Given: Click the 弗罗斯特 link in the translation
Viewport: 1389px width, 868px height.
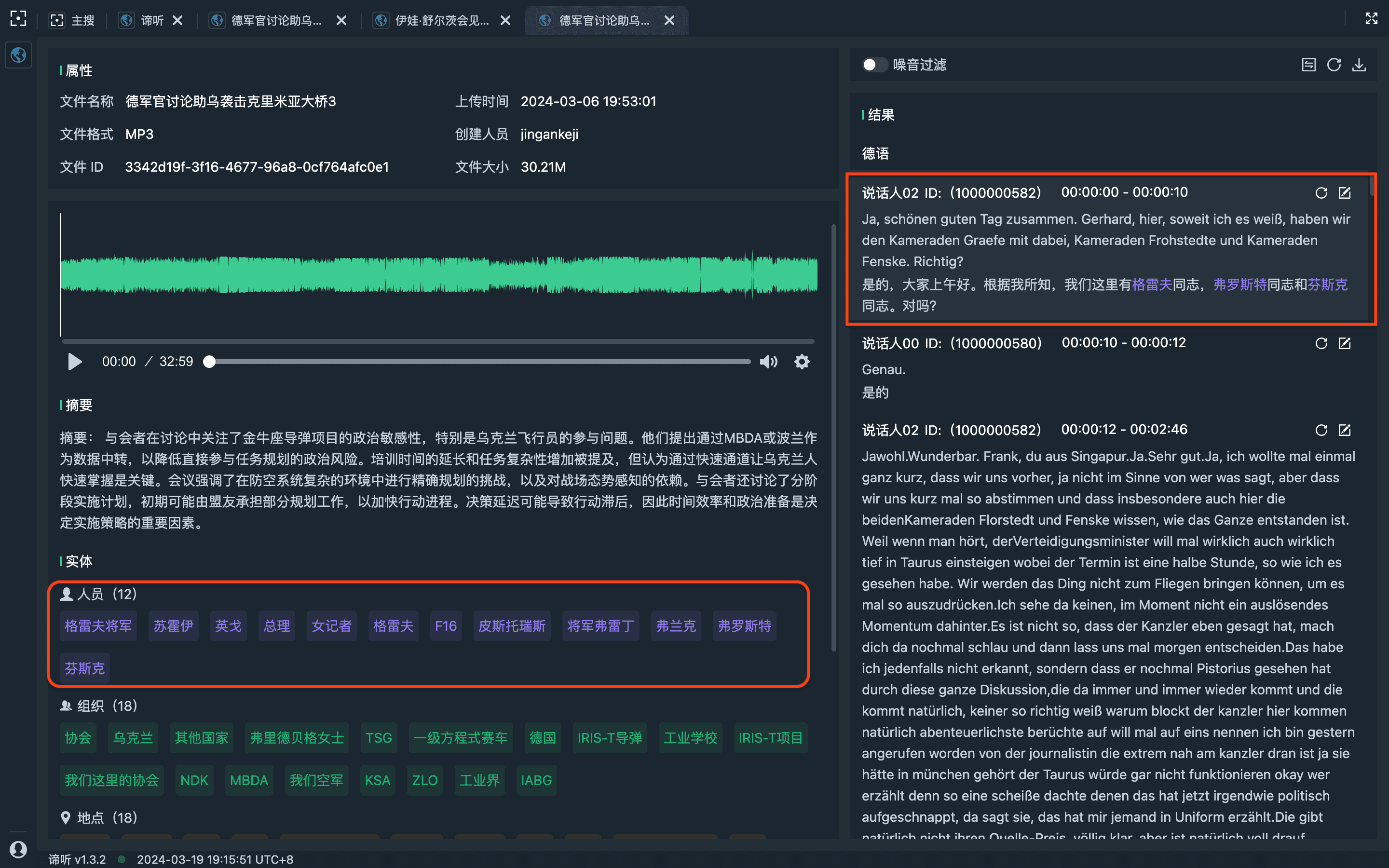Looking at the screenshot, I should pyautogui.click(x=1240, y=285).
